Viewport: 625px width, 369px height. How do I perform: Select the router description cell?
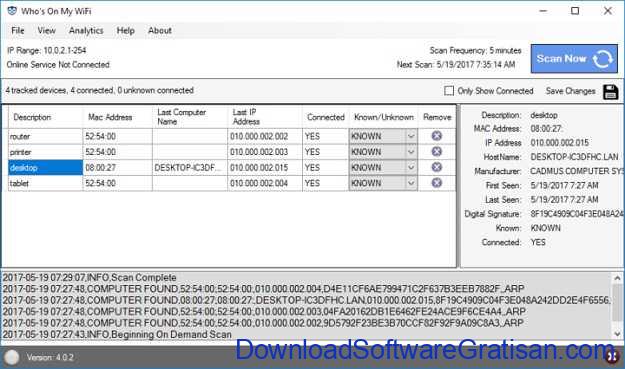pyautogui.click(x=45, y=136)
